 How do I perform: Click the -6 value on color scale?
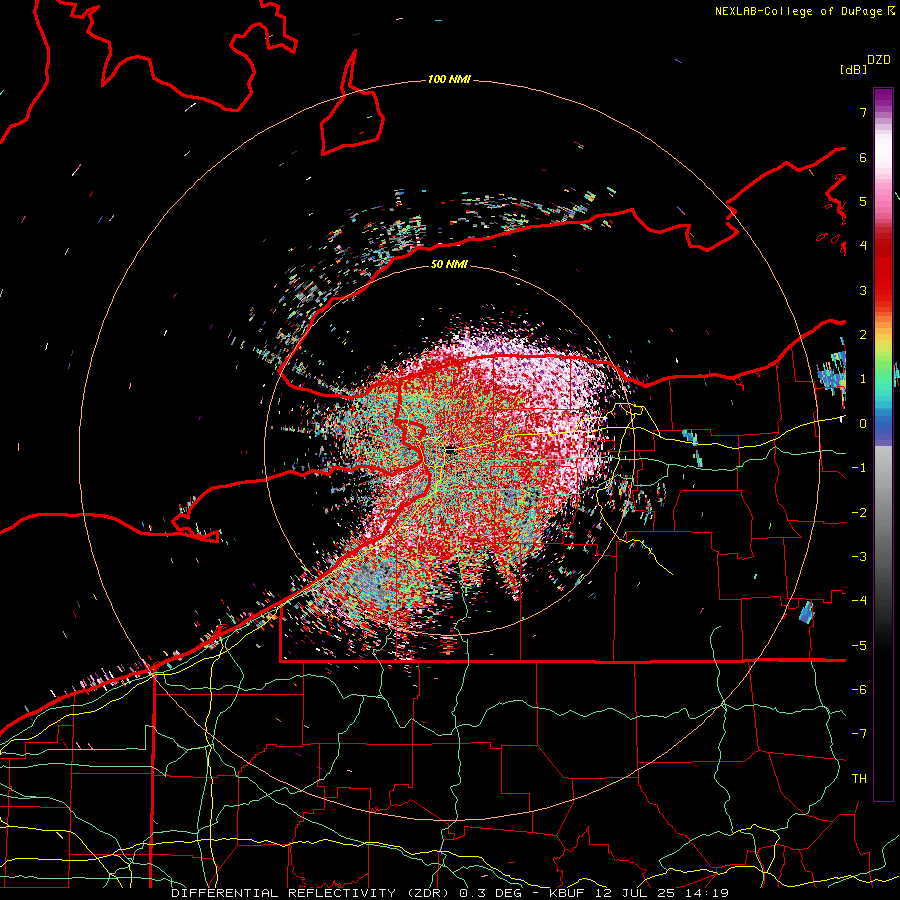point(859,690)
